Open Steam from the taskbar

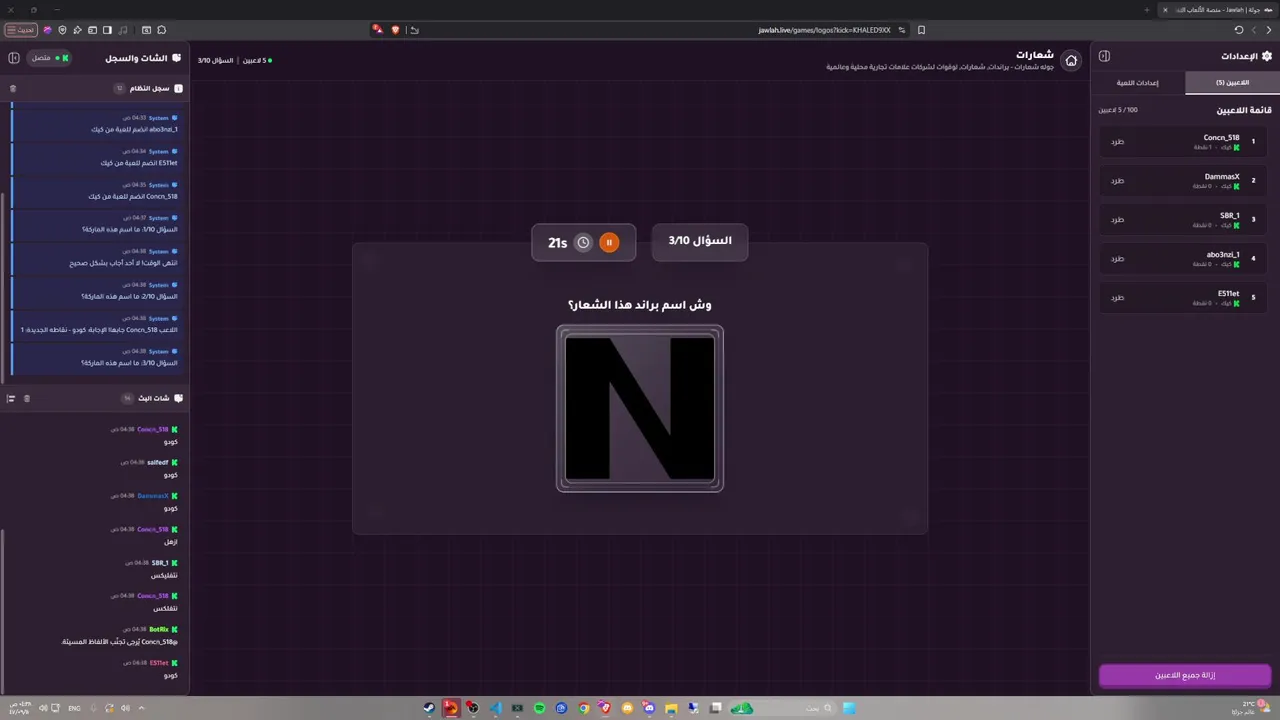429,708
